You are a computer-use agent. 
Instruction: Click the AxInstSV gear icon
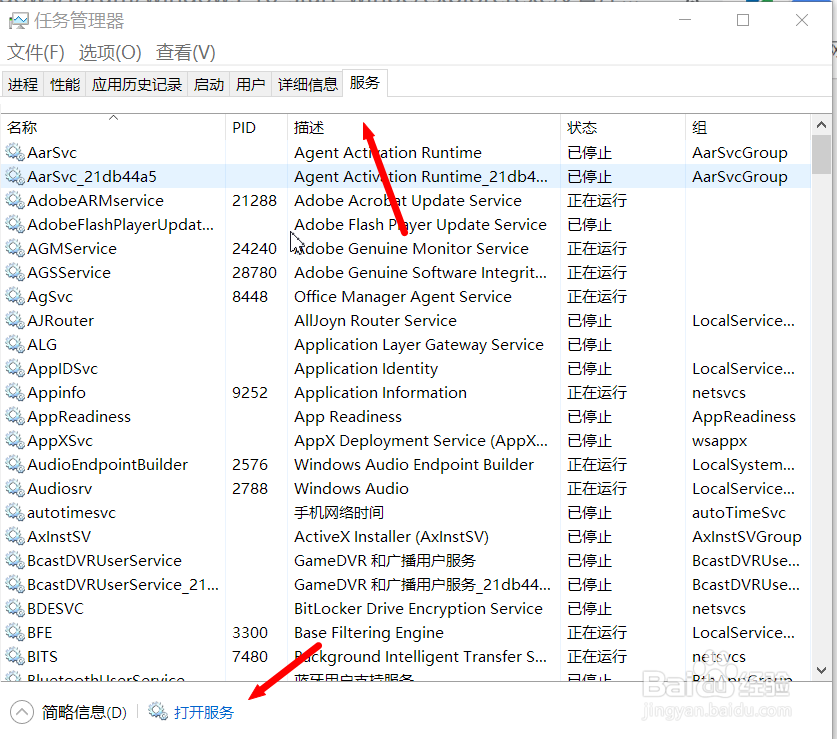pos(15,537)
